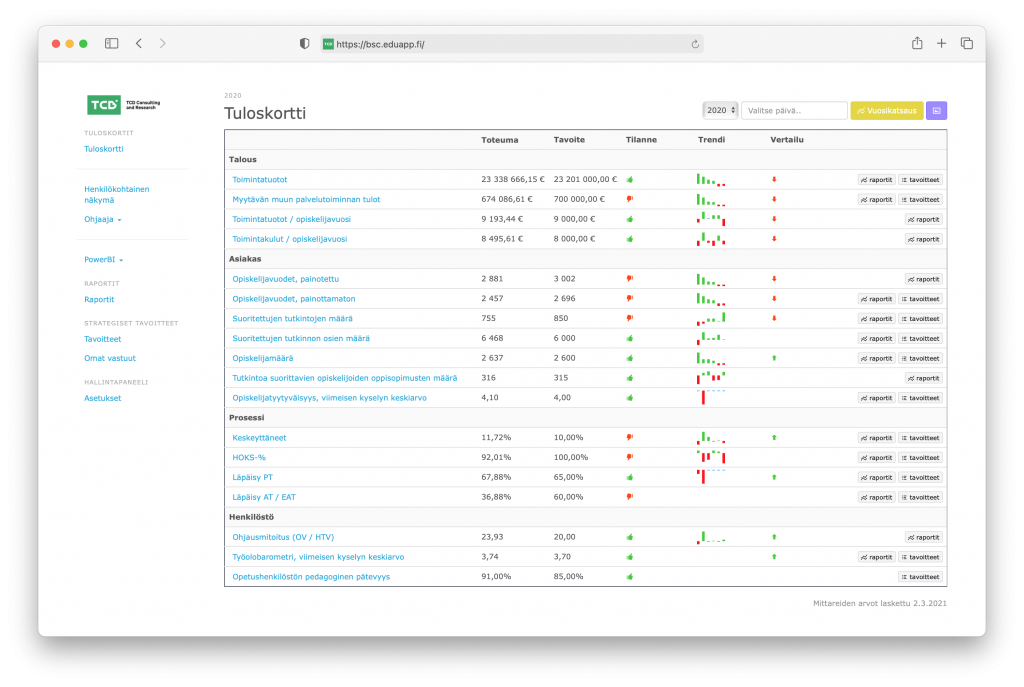Click tavoitteet button for Opetushenkilöstön pedagoginen pätevyys

pyautogui.click(x=920, y=577)
